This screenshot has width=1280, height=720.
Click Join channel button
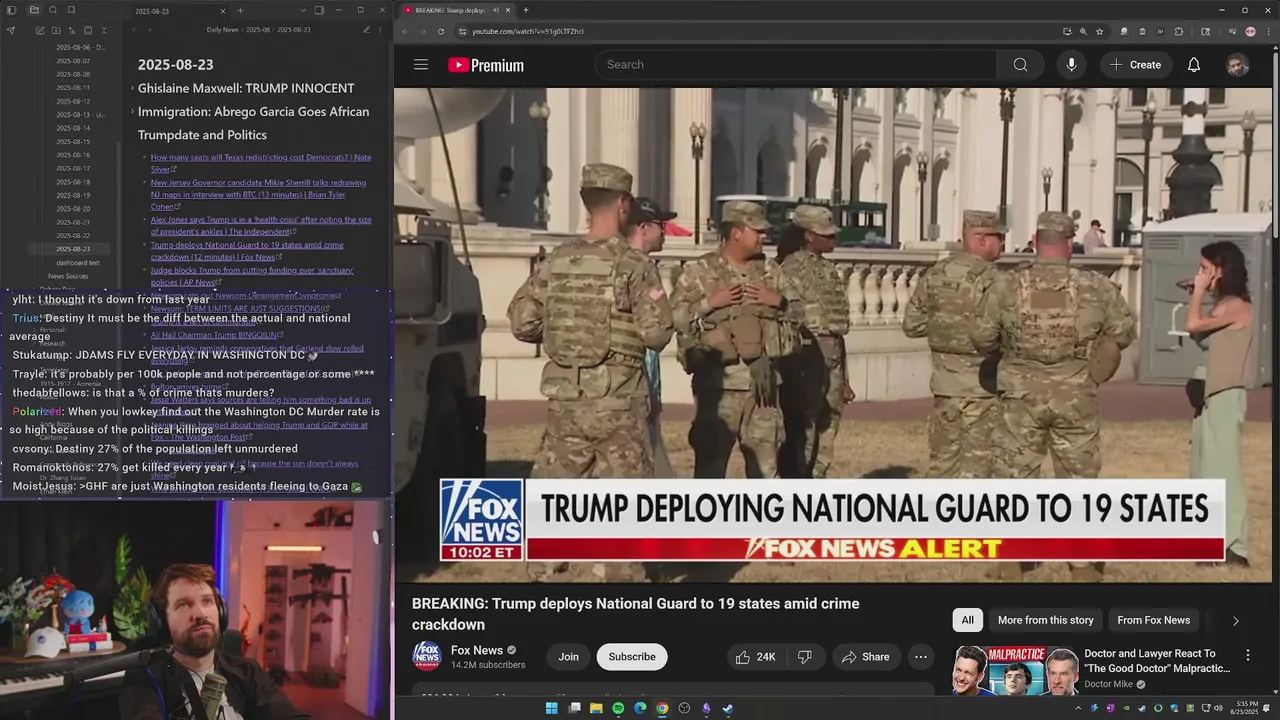tap(568, 657)
